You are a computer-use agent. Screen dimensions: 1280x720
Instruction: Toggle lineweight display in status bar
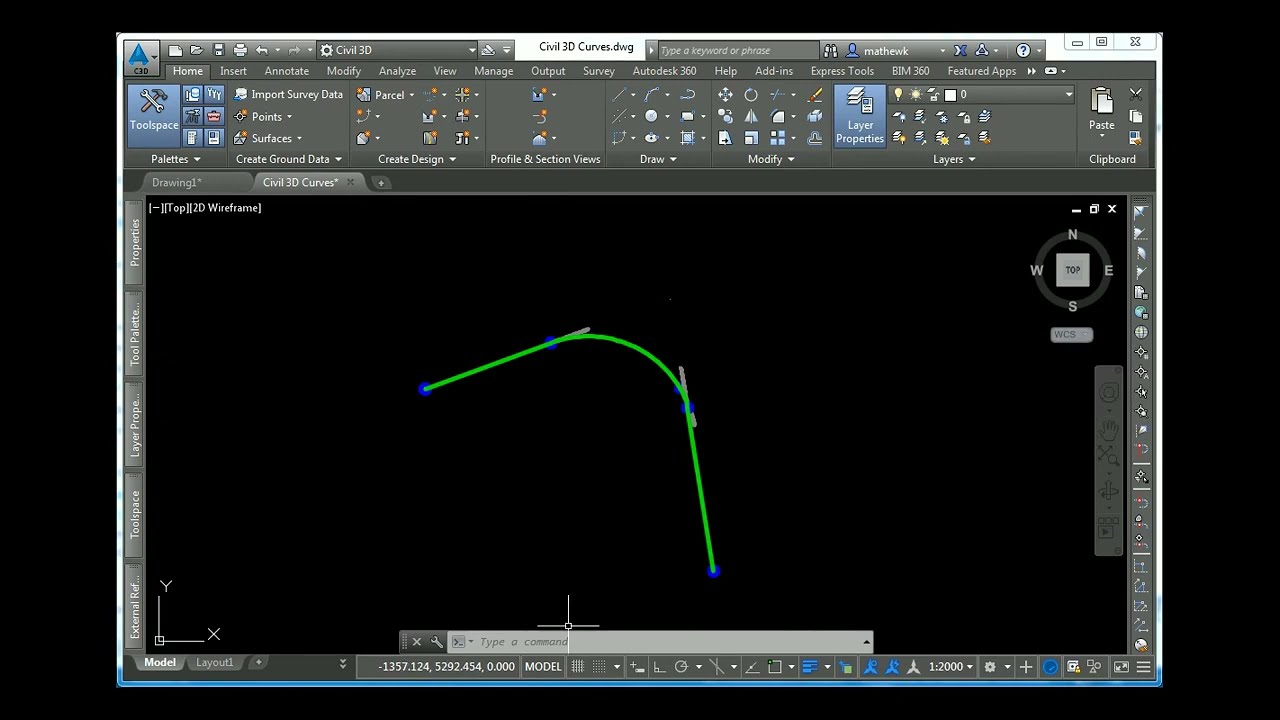(810, 667)
